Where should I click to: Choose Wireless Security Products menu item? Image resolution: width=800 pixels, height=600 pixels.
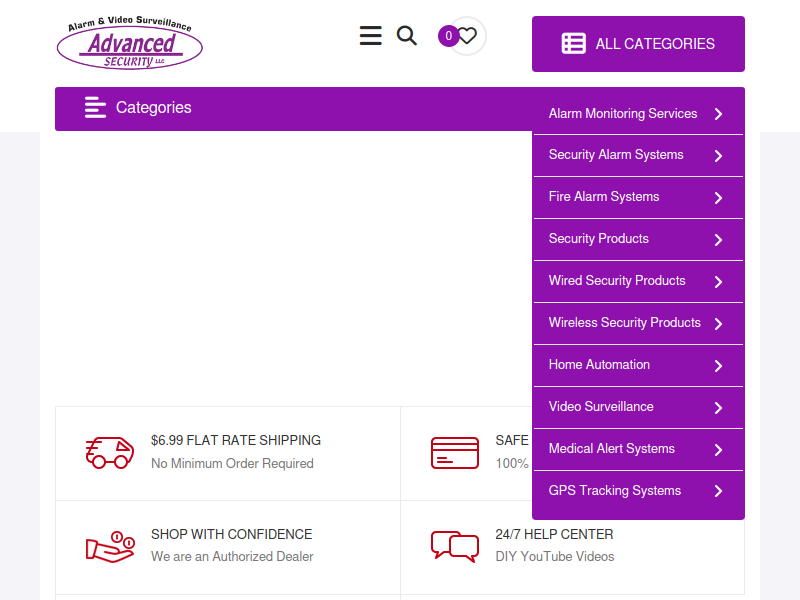click(x=624, y=323)
